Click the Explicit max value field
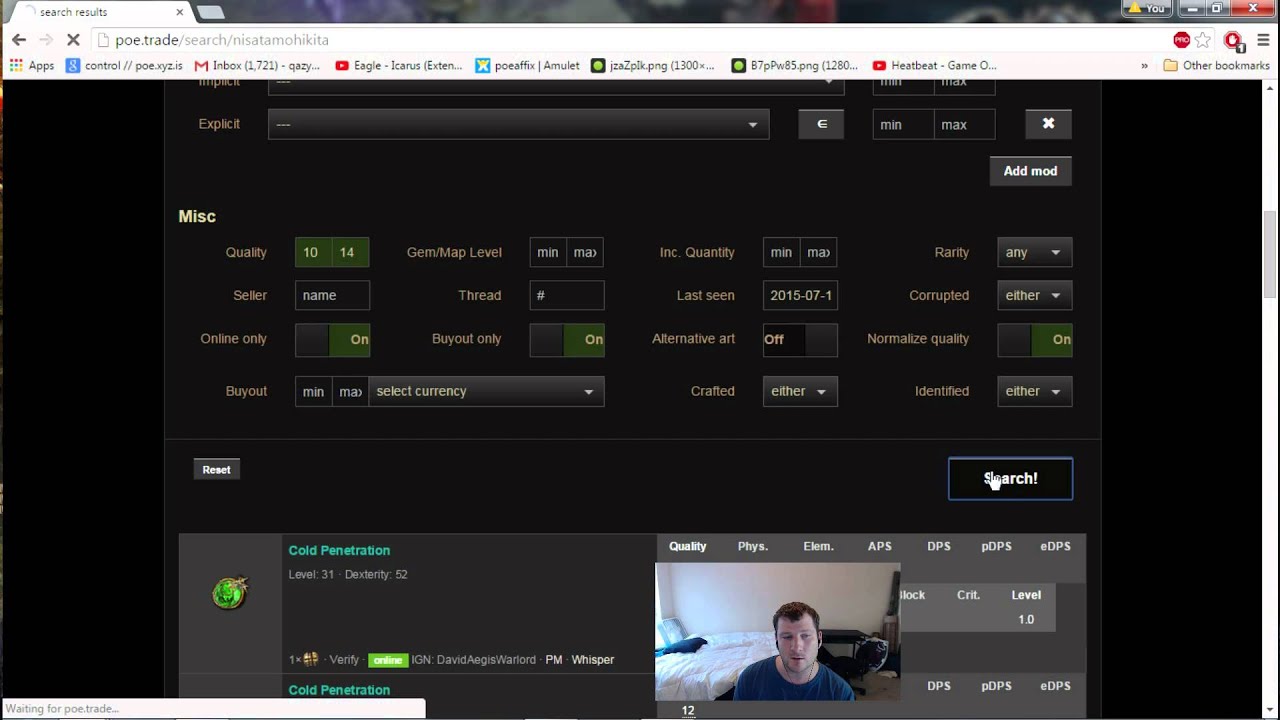The height and width of the screenshot is (720, 1280). pyautogui.click(x=964, y=124)
